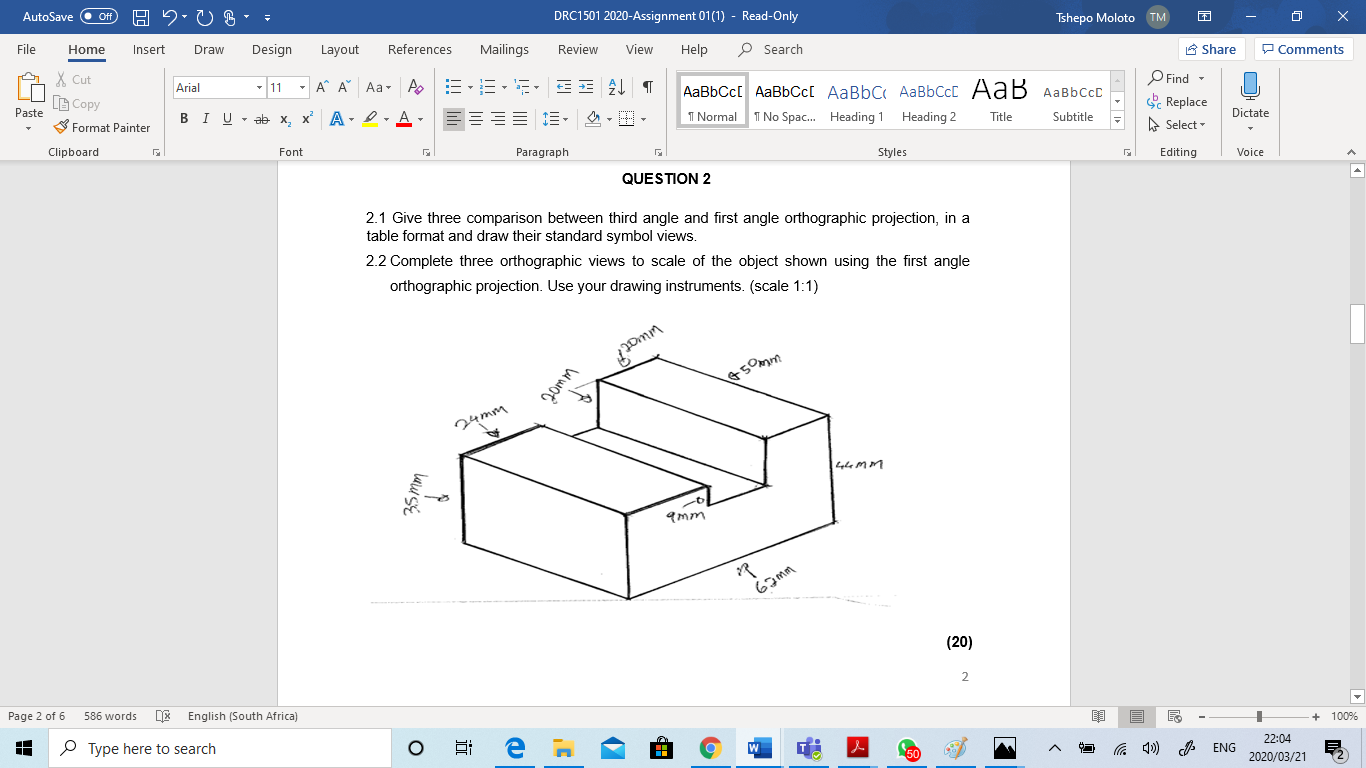Center align the paragraph
The height and width of the screenshot is (768, 1366).
(475, 118)
